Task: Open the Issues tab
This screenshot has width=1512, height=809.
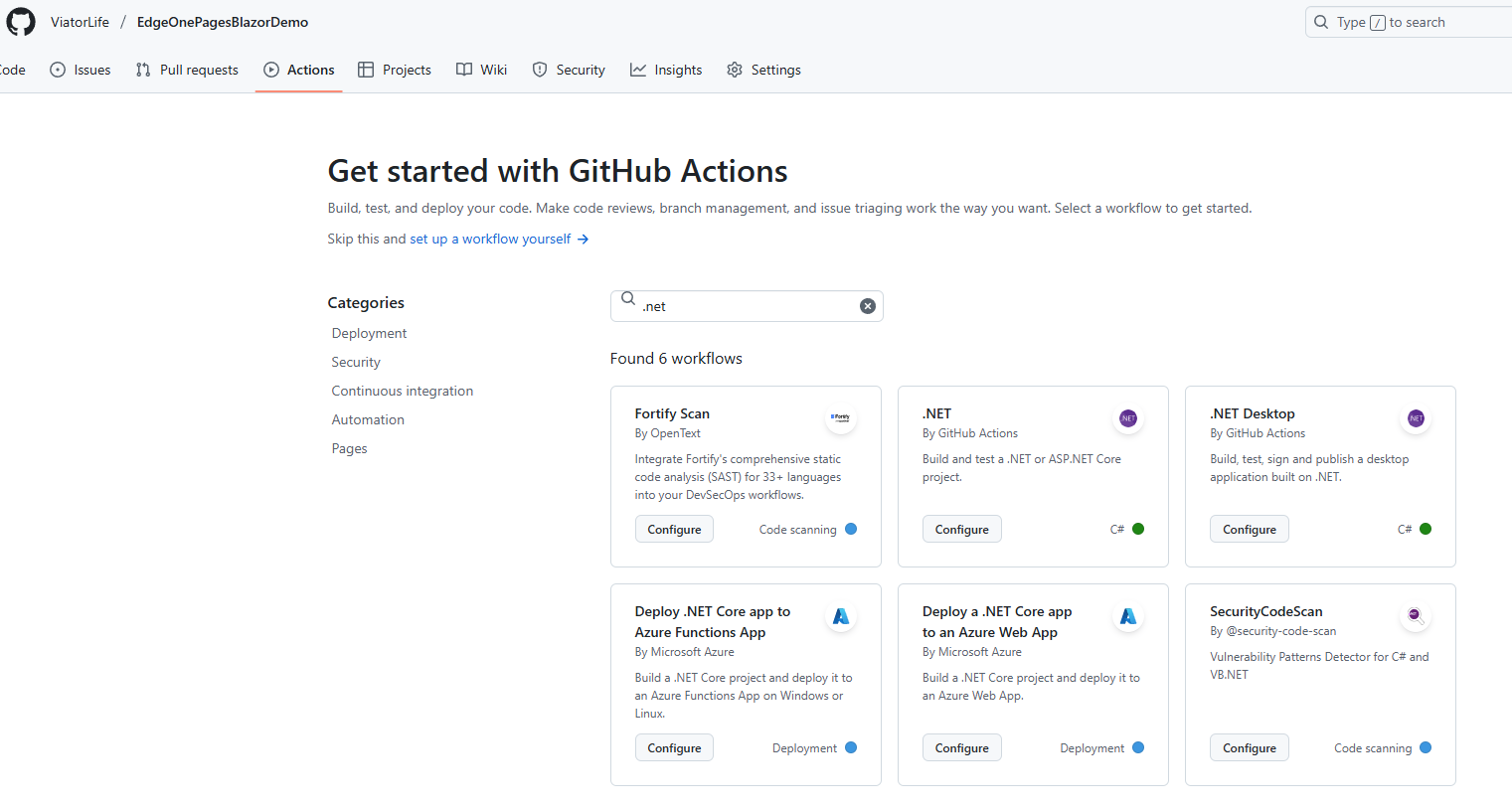Action: point(81,70)
